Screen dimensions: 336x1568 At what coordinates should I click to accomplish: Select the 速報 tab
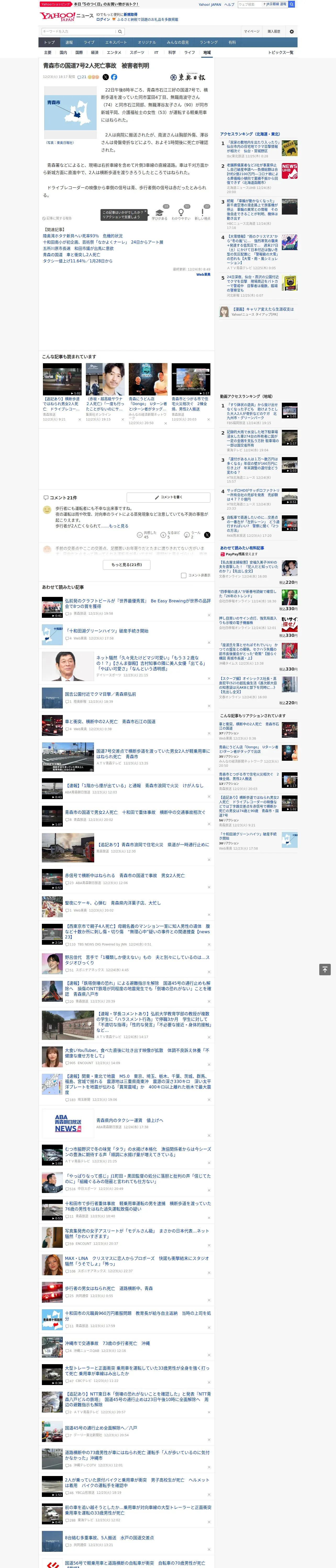tap(69, 43)
